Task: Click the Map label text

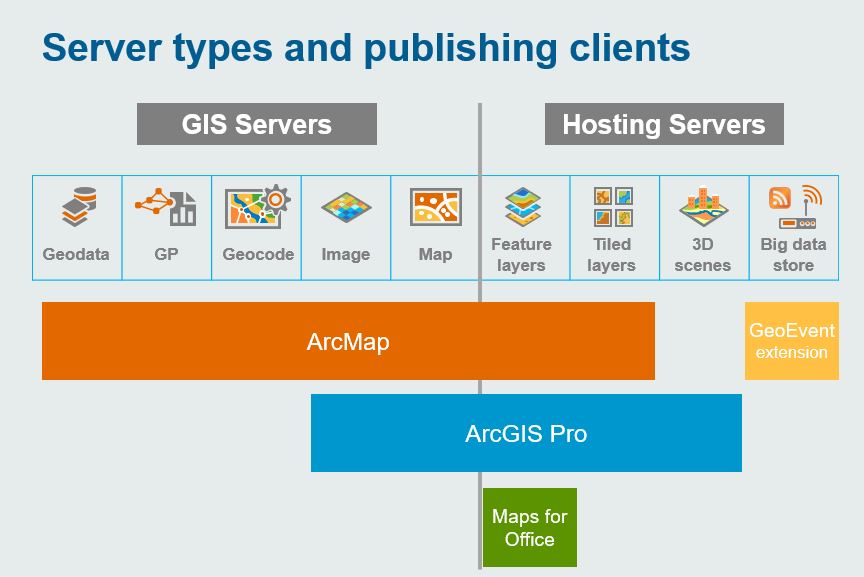Action: coord(435,255)
